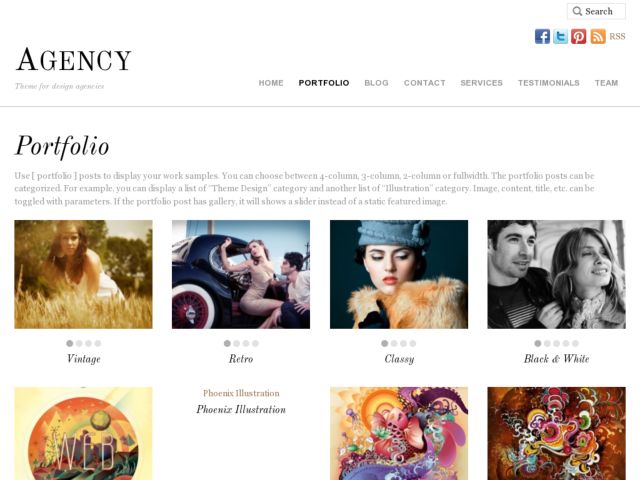
Task: Go to the Home menu item
Action: (x=271, y=83)
